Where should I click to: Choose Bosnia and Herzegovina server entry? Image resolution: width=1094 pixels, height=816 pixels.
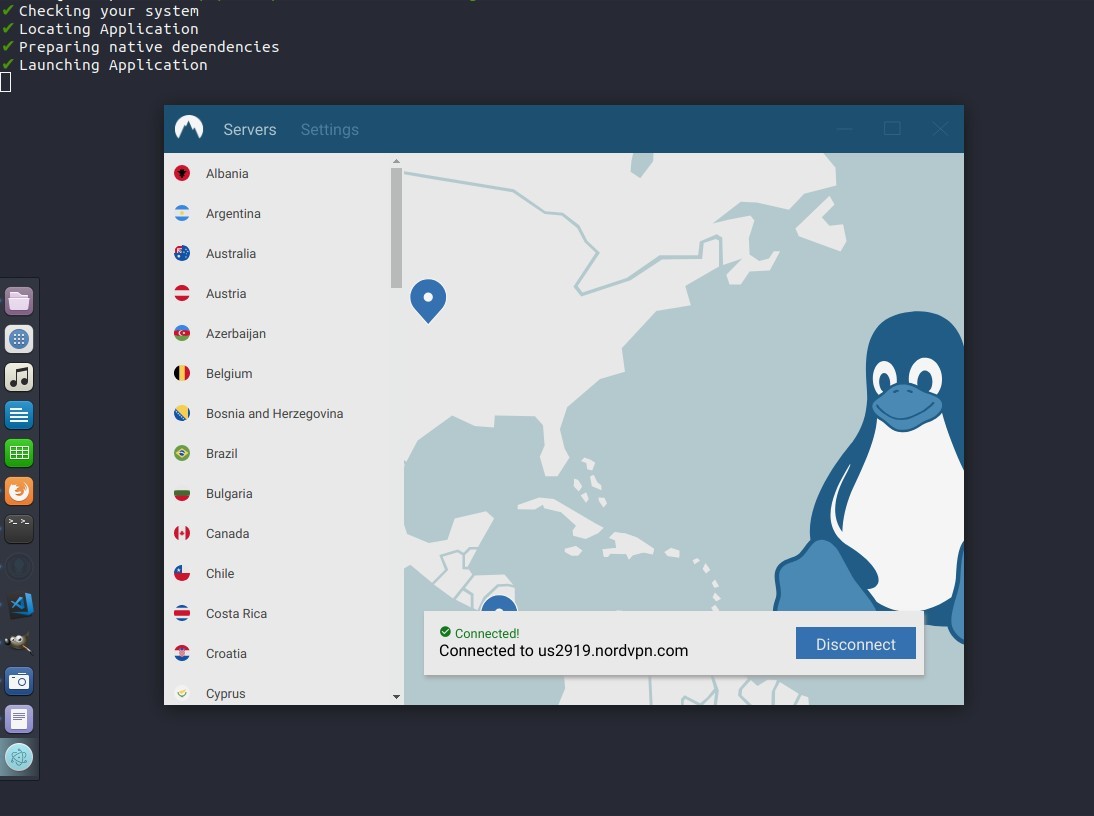[x=277, y=414]
